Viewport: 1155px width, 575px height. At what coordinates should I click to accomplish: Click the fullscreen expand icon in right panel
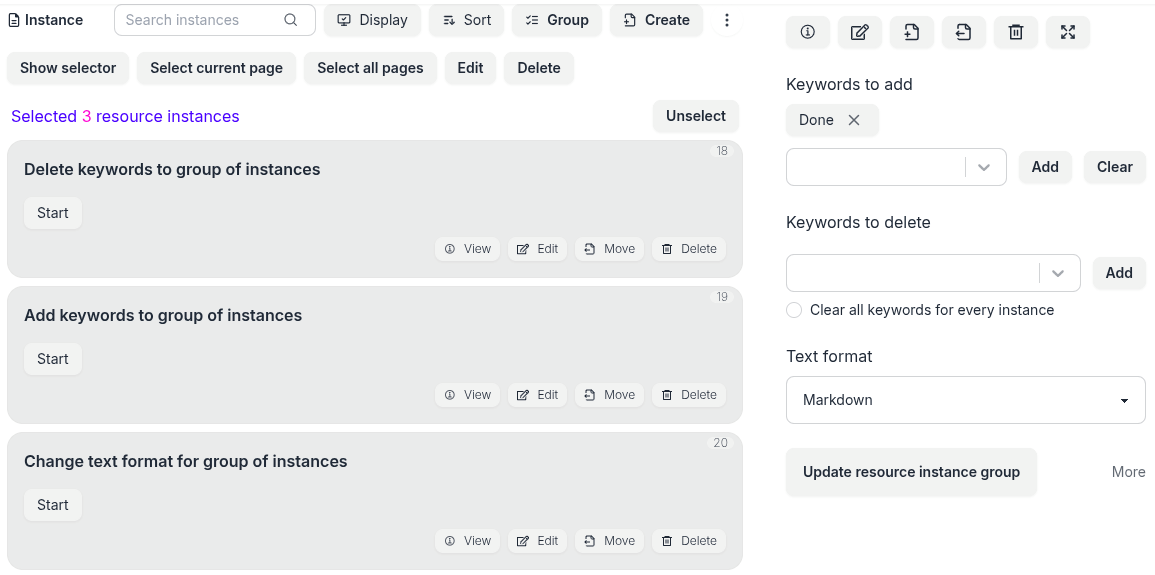[x=1068, y=33]
